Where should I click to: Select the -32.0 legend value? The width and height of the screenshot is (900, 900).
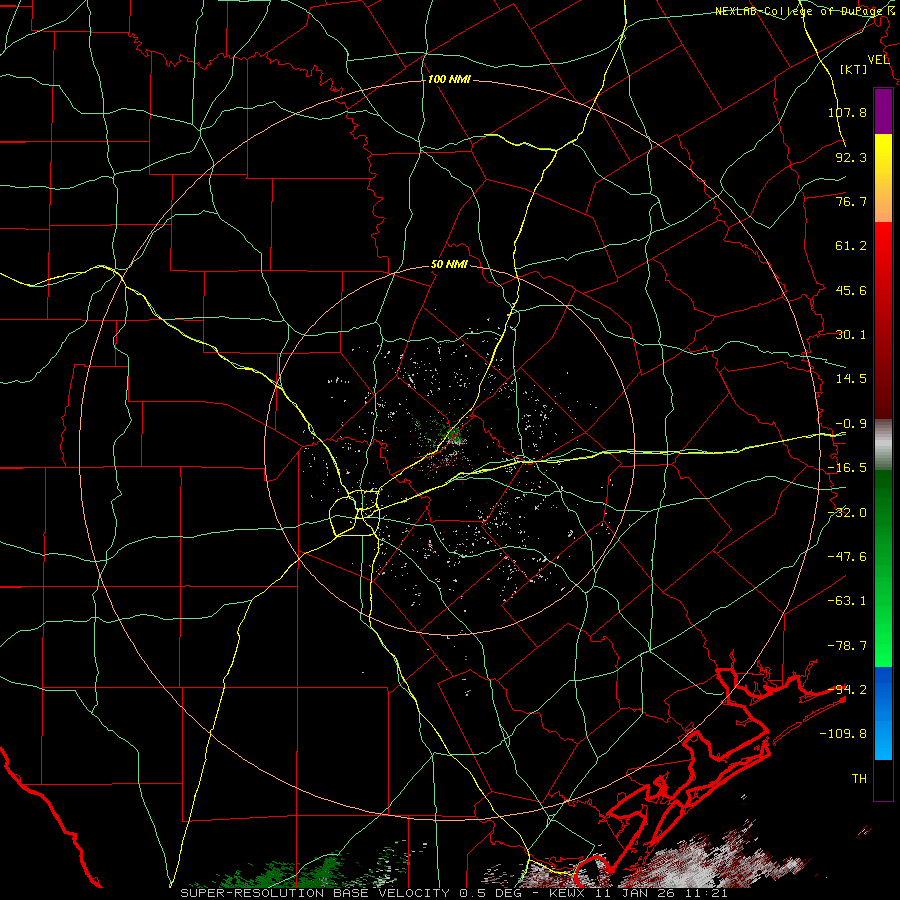pos(847,513)
